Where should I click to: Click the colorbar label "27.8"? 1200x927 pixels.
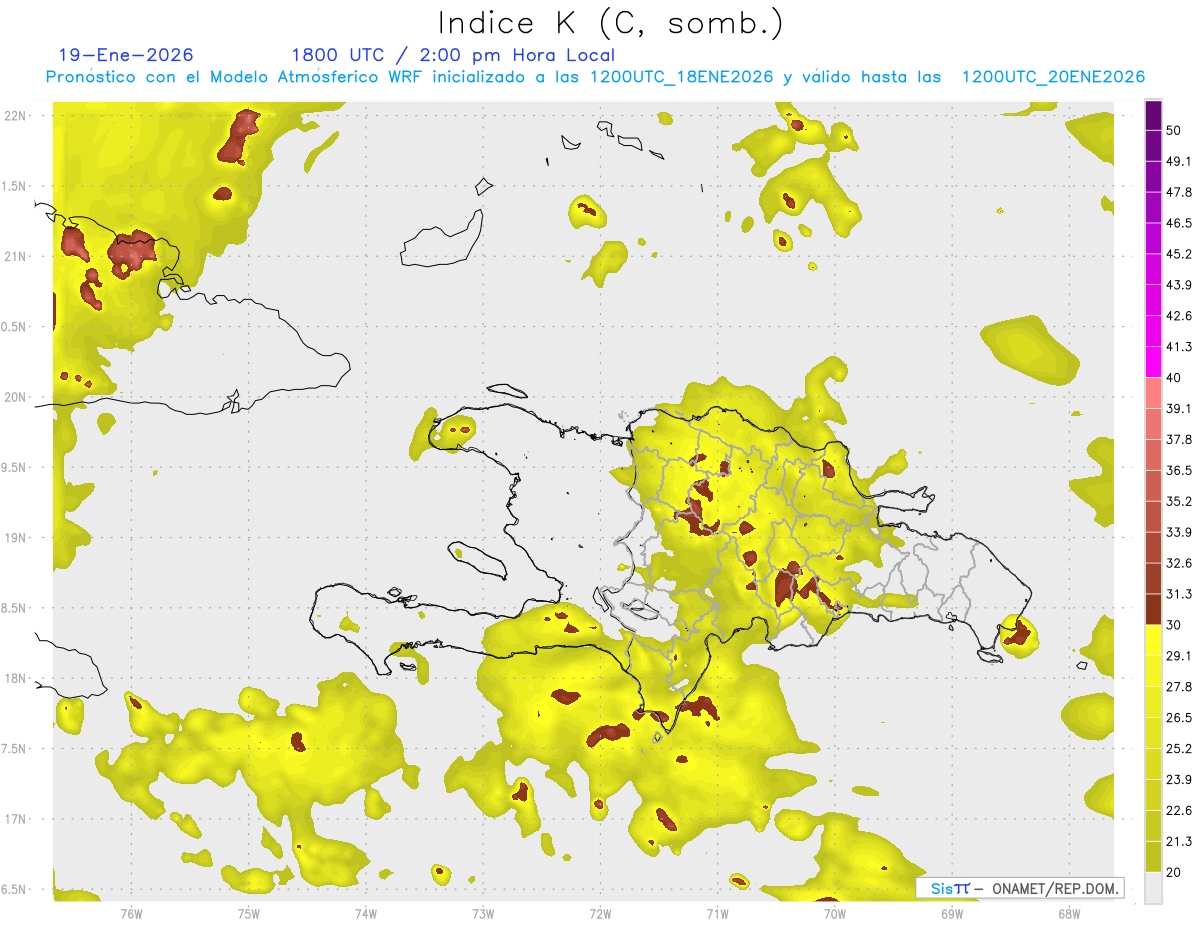coord(1179,687)
